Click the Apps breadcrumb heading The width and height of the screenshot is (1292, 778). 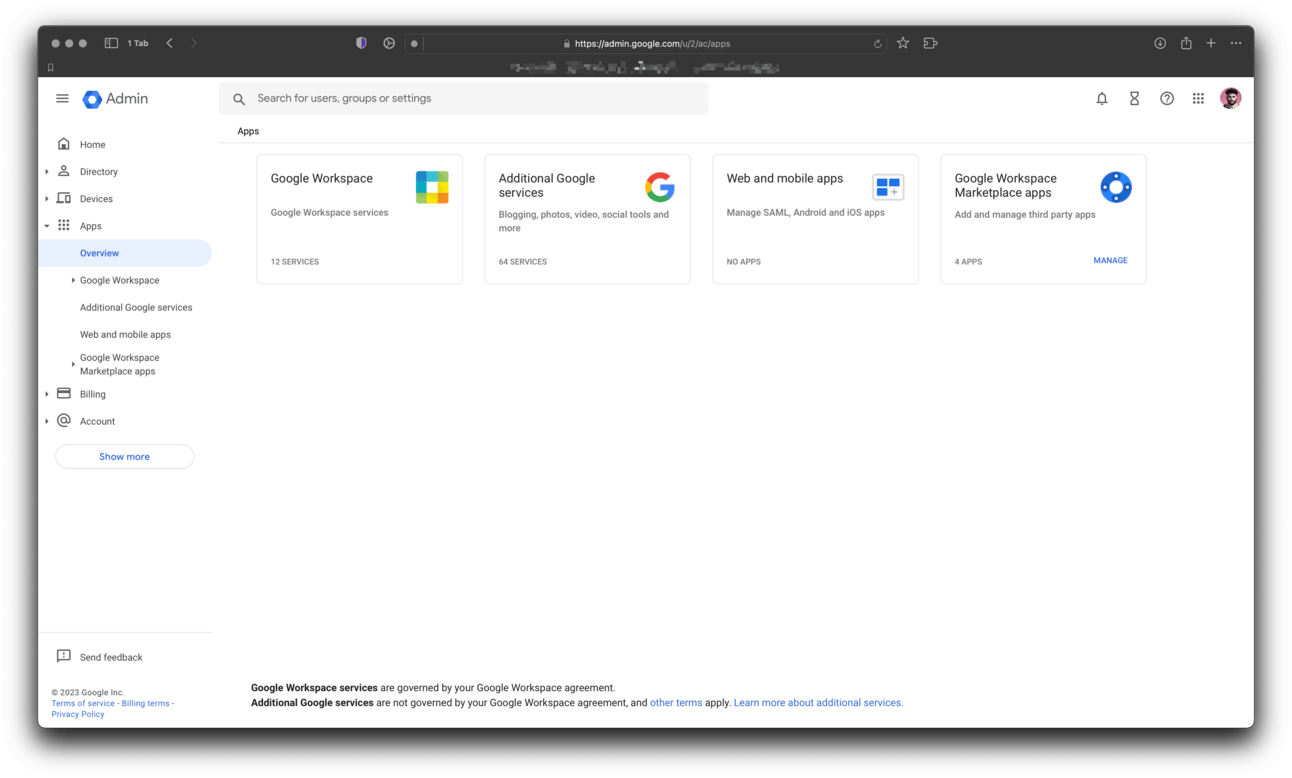(248, 131)
